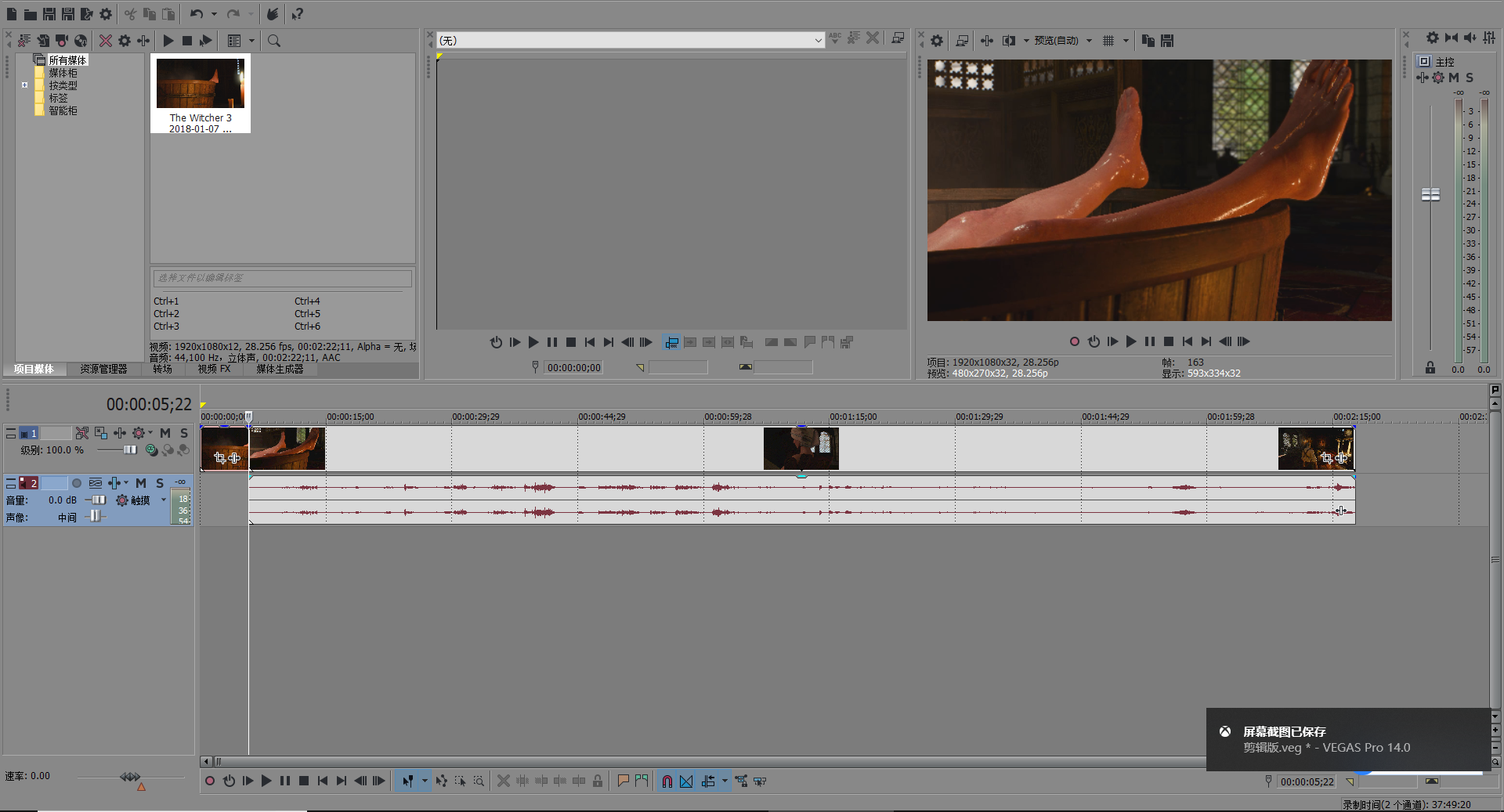Image resolution: width=1504 pixels, height=812 pixels.
Task: Open the Normal Edit tool dropdown arrow
Action: point(425,781)
